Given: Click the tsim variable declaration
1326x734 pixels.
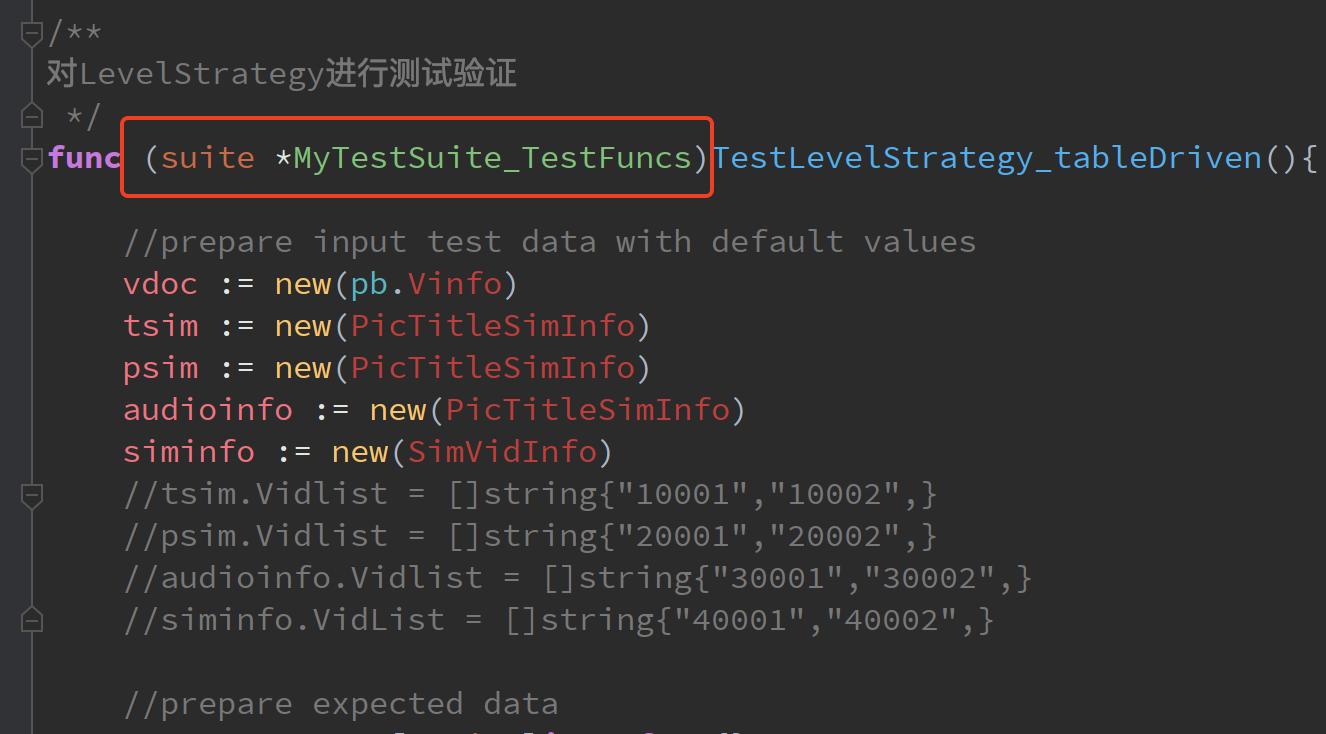Looking at the screenshot, I should click(x=160, y=326).
